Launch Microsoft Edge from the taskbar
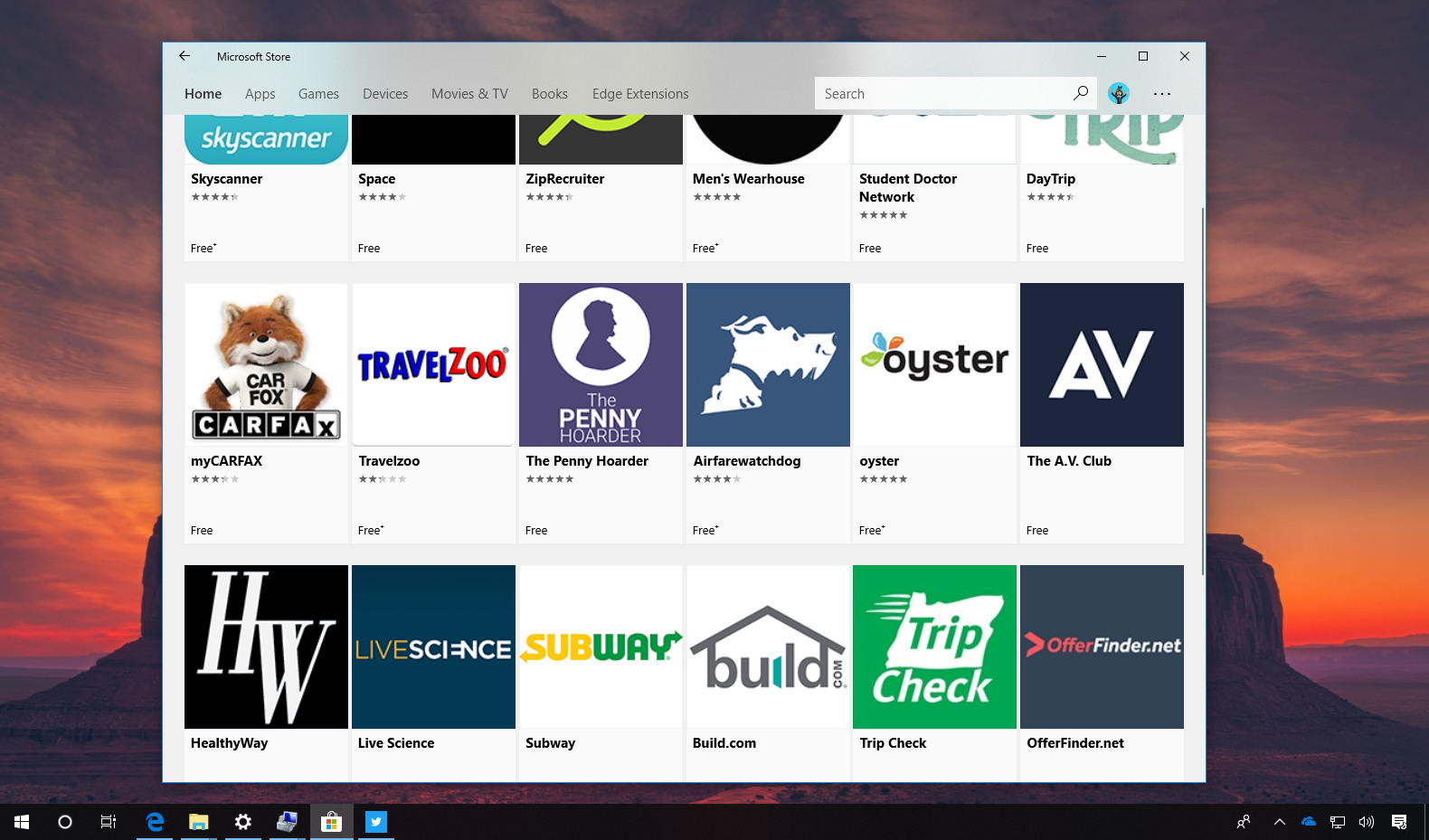This screenshot has width=1429, height=840. point(156,822)
